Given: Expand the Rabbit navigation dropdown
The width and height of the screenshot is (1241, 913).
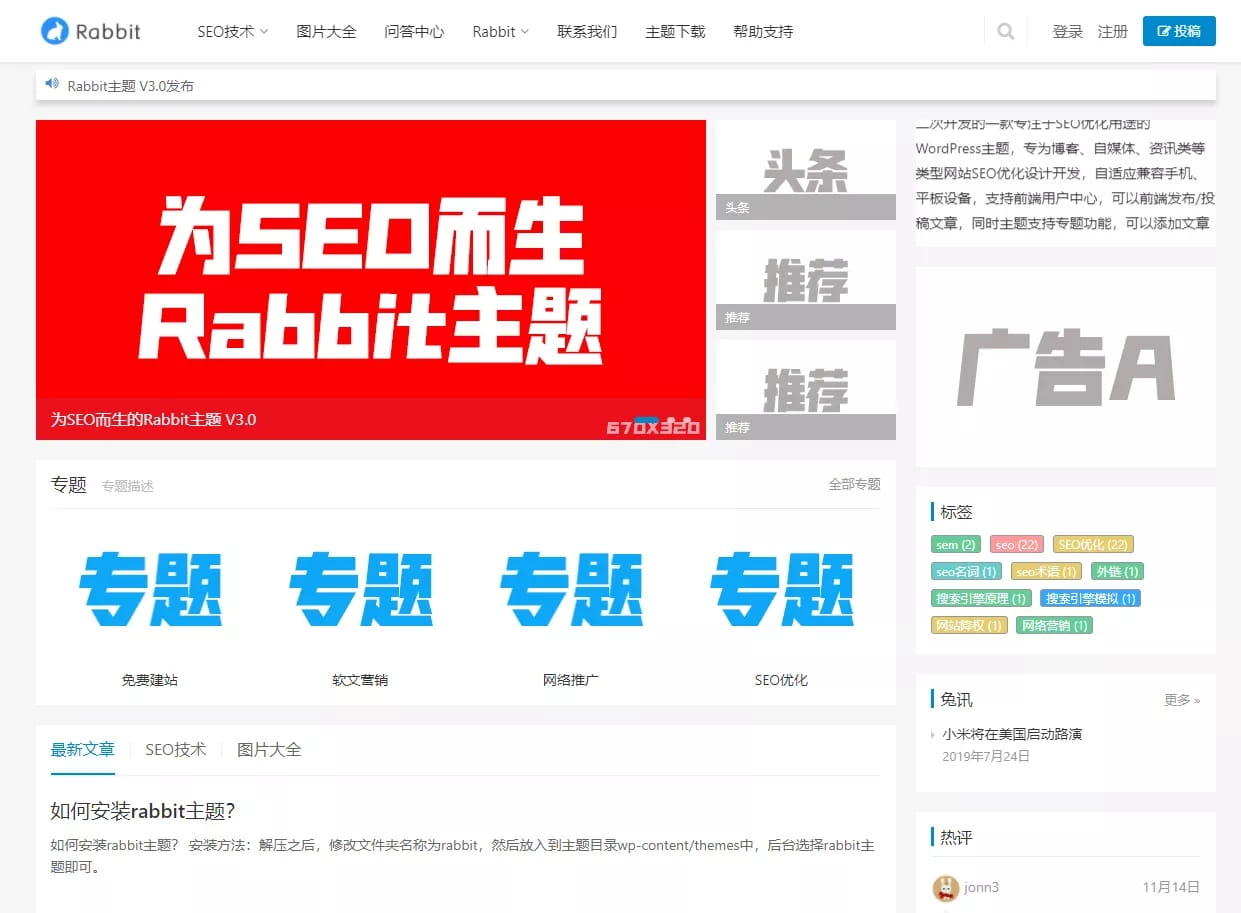Looking at the screenshot, I should pos(499,31).
